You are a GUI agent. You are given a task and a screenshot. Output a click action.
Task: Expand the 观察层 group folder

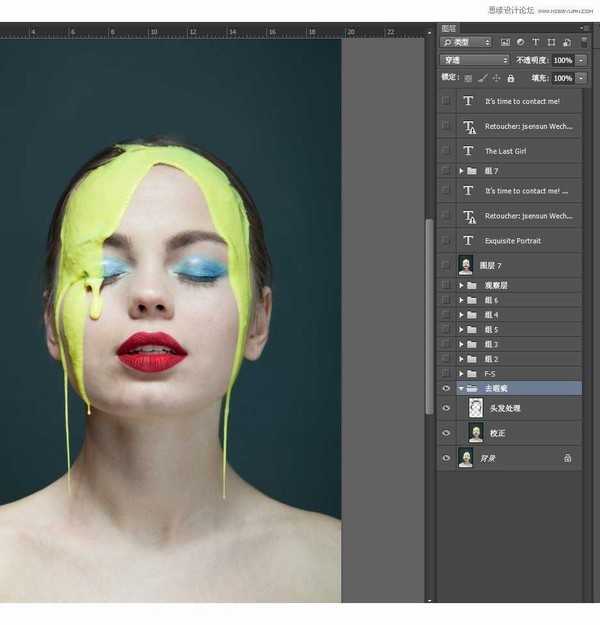(461, 285)
